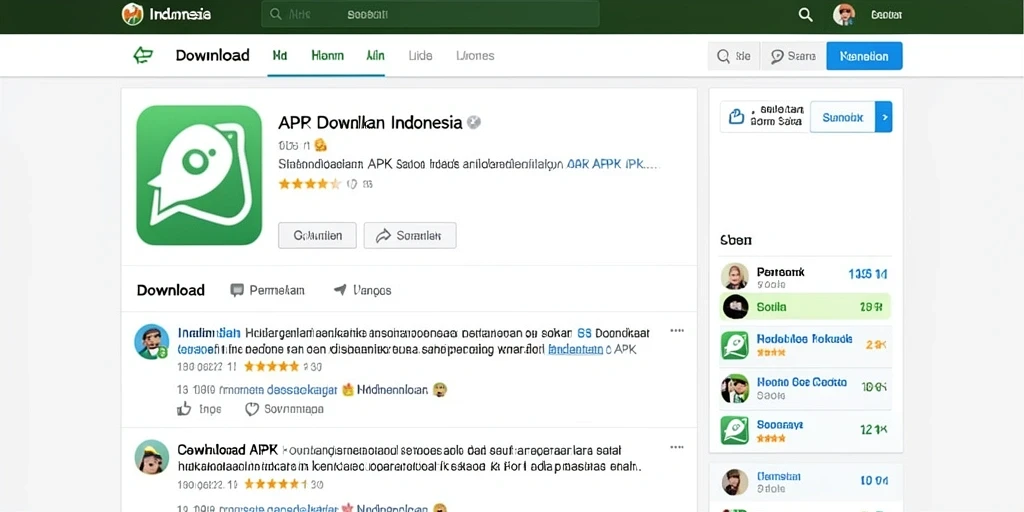Select the Download section tab
The width and height of the screenshot is (1024, 512).
coord(170,290)
